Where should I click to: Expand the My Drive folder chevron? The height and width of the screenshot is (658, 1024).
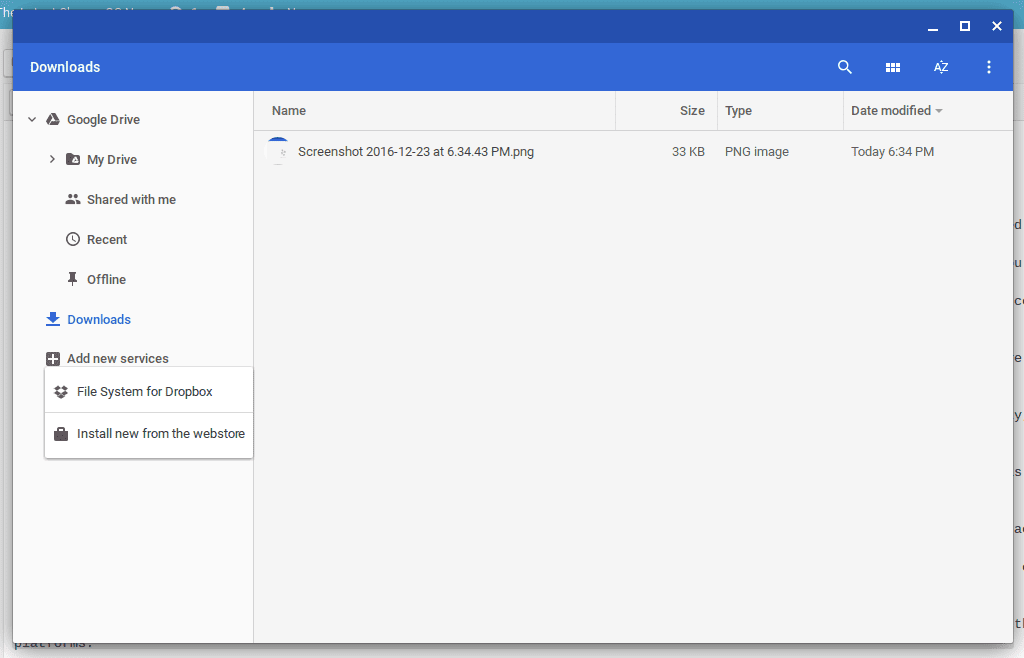click(52, 158)
